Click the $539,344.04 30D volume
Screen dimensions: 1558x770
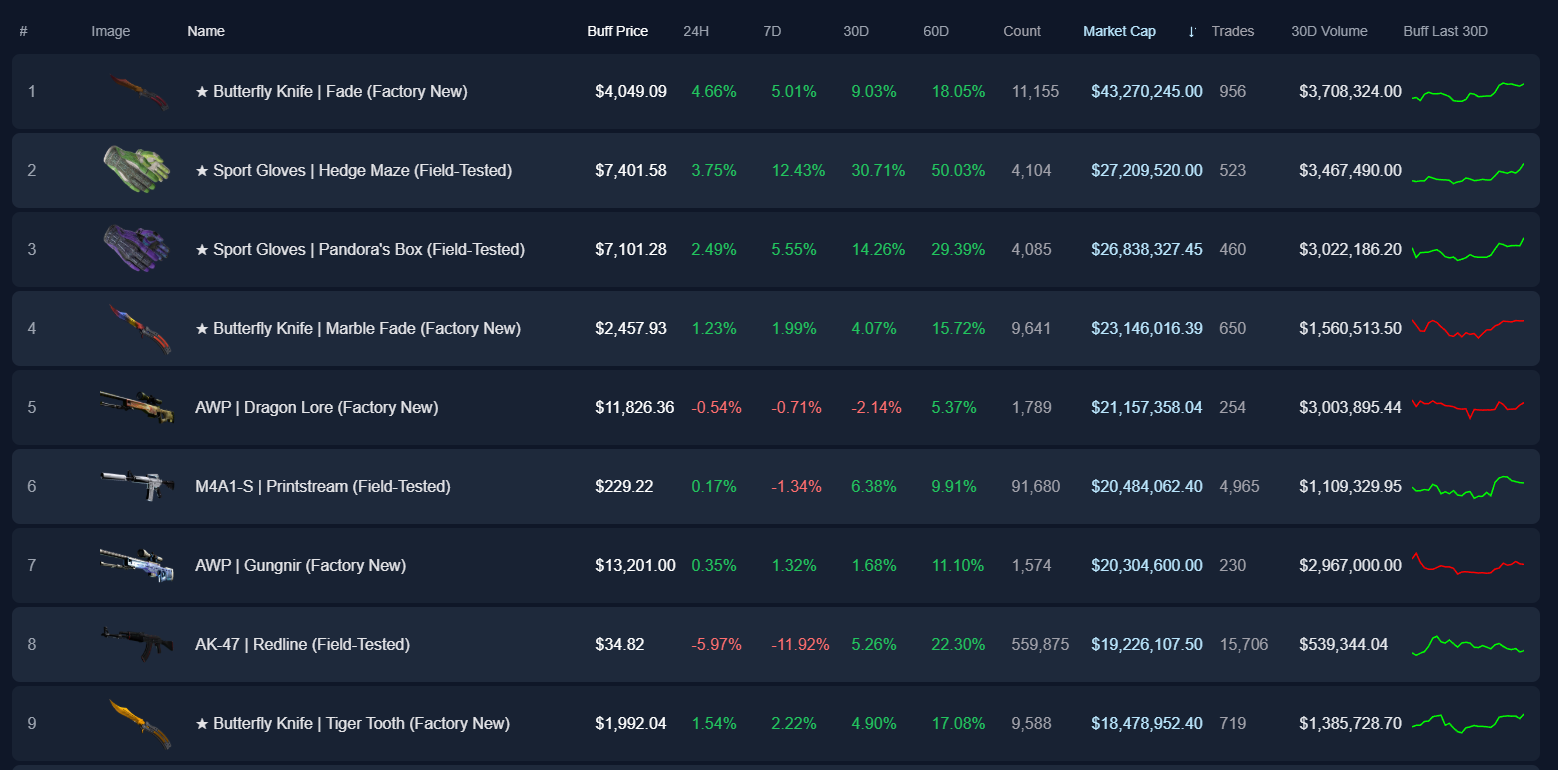tap(1343, 644)
